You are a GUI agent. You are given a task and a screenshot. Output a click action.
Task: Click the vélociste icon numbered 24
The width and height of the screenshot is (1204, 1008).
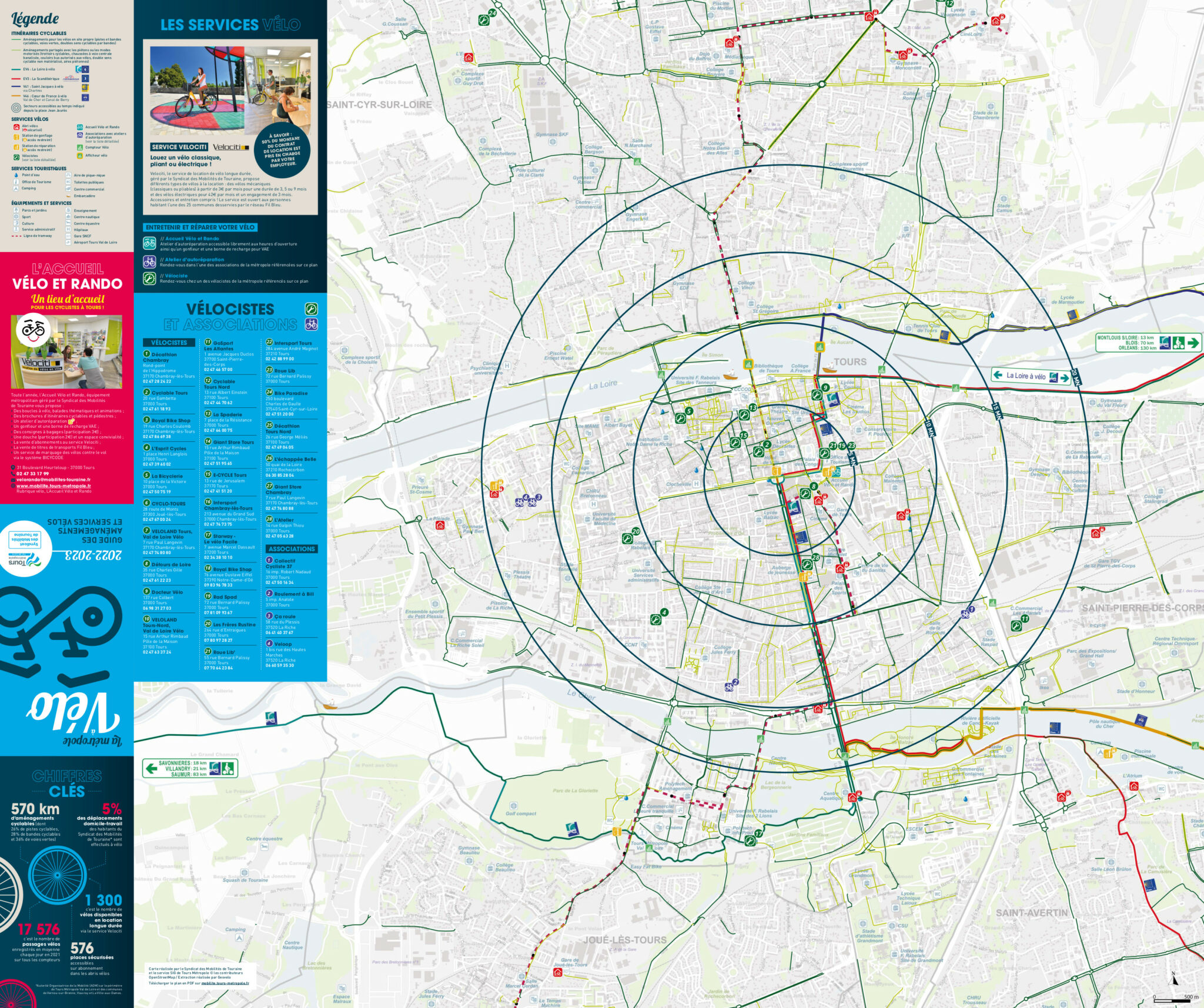(x=484, y=20)
